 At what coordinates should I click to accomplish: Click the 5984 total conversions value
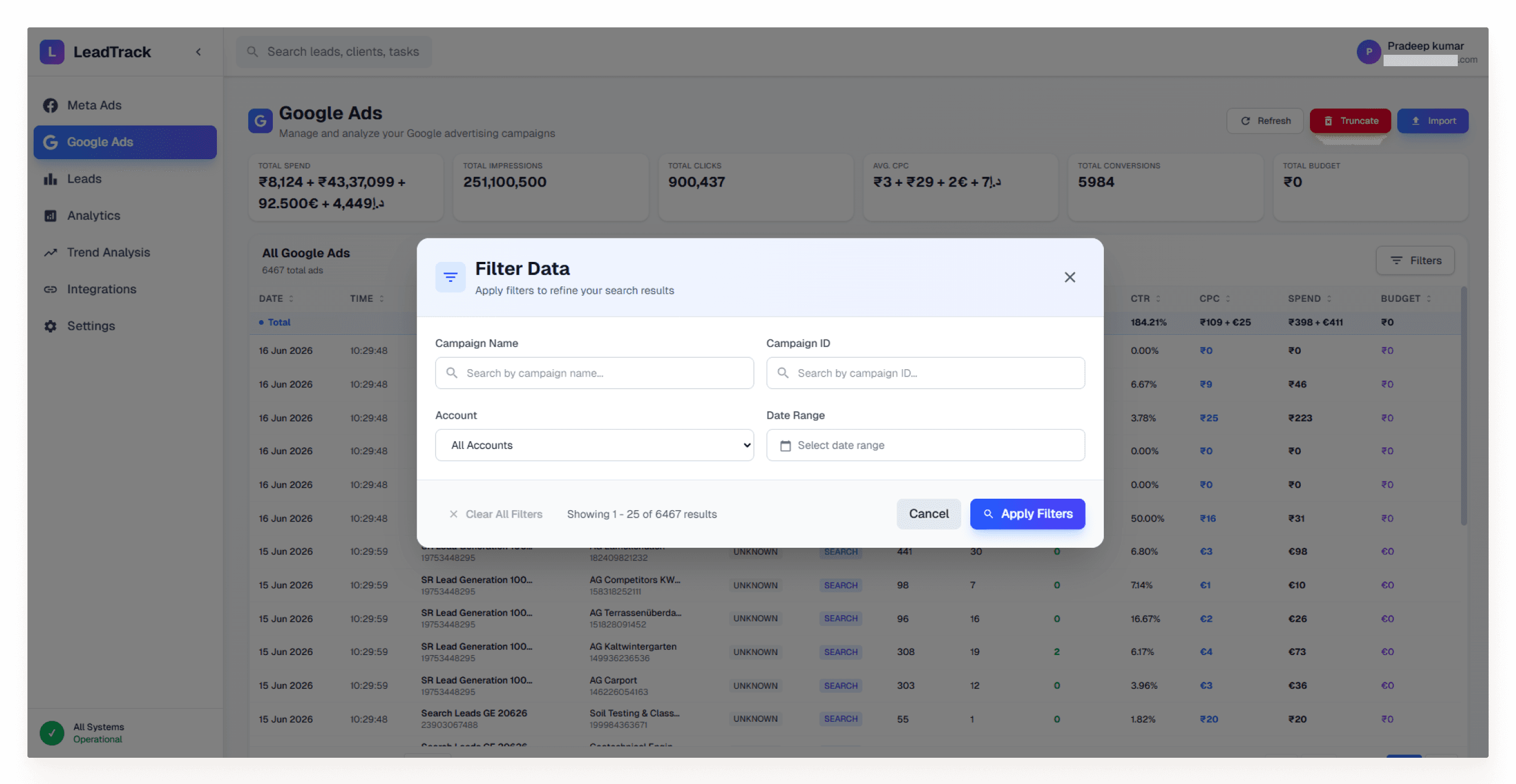tap(1096, 183)
